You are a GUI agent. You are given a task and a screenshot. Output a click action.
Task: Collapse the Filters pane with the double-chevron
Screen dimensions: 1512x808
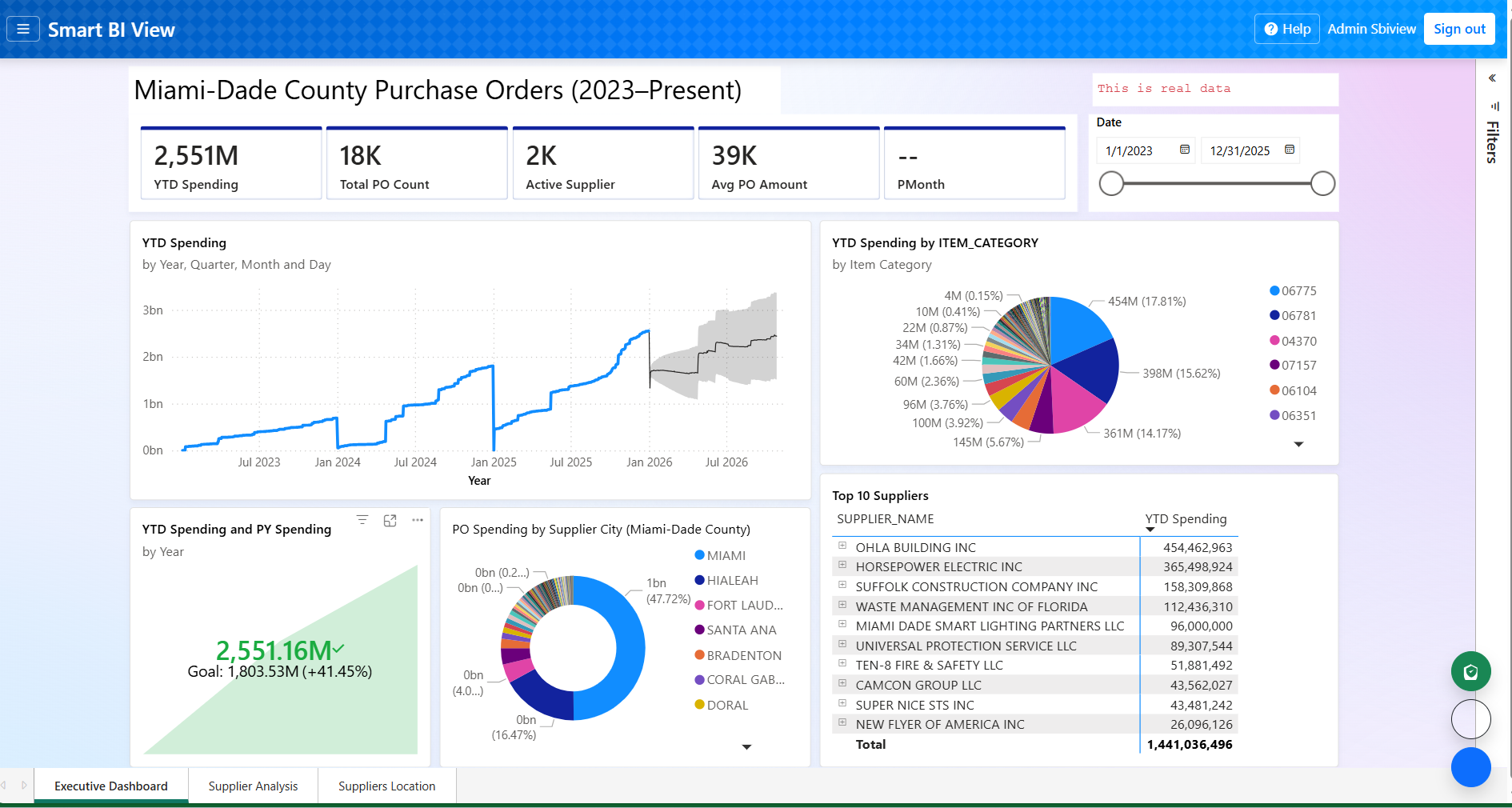(x=1492, y=78)
